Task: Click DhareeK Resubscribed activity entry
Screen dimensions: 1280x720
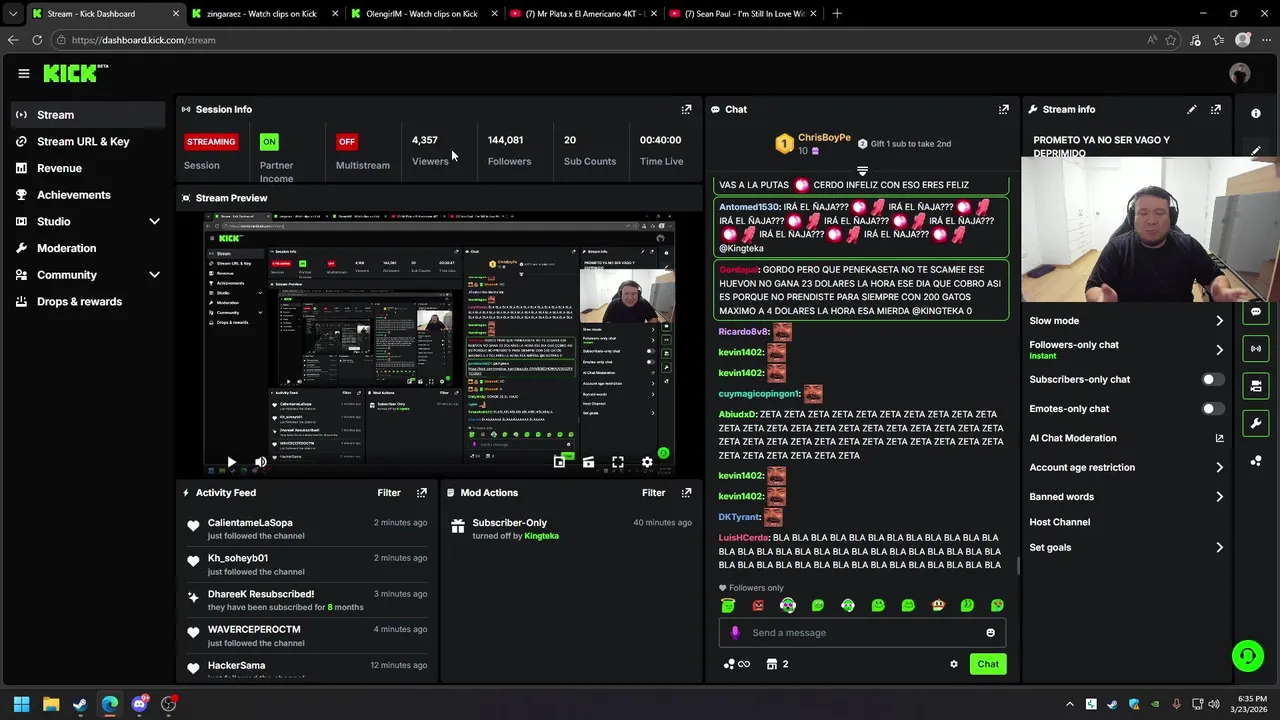Action: point(305,600)
